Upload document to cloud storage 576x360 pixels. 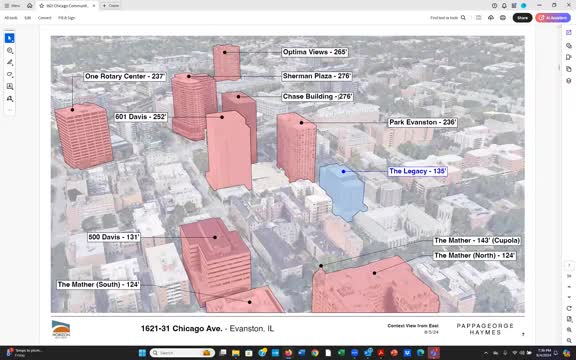[x=491, y=18]
